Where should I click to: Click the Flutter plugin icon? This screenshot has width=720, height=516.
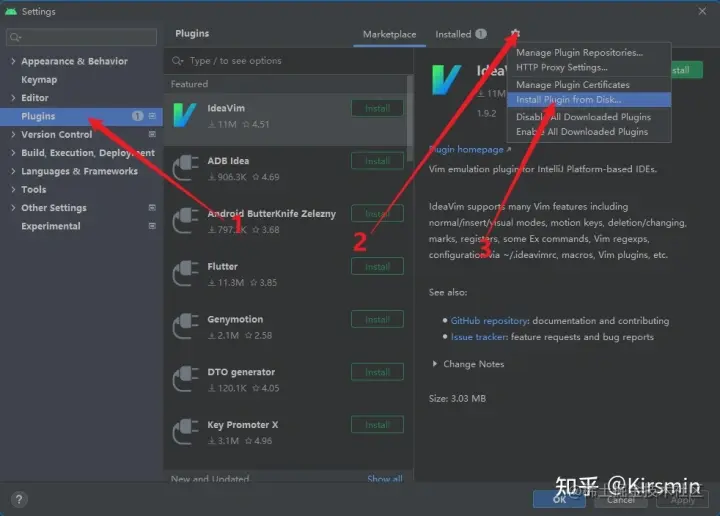pyautogui.click(x=185, y=274)
